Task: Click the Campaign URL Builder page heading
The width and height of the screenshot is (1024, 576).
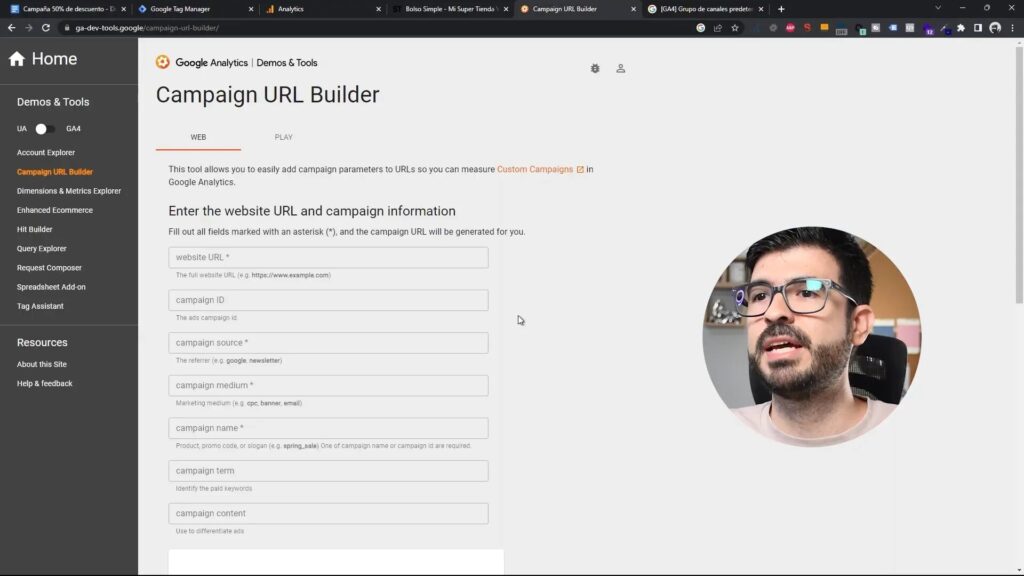Action: point(267,95)
